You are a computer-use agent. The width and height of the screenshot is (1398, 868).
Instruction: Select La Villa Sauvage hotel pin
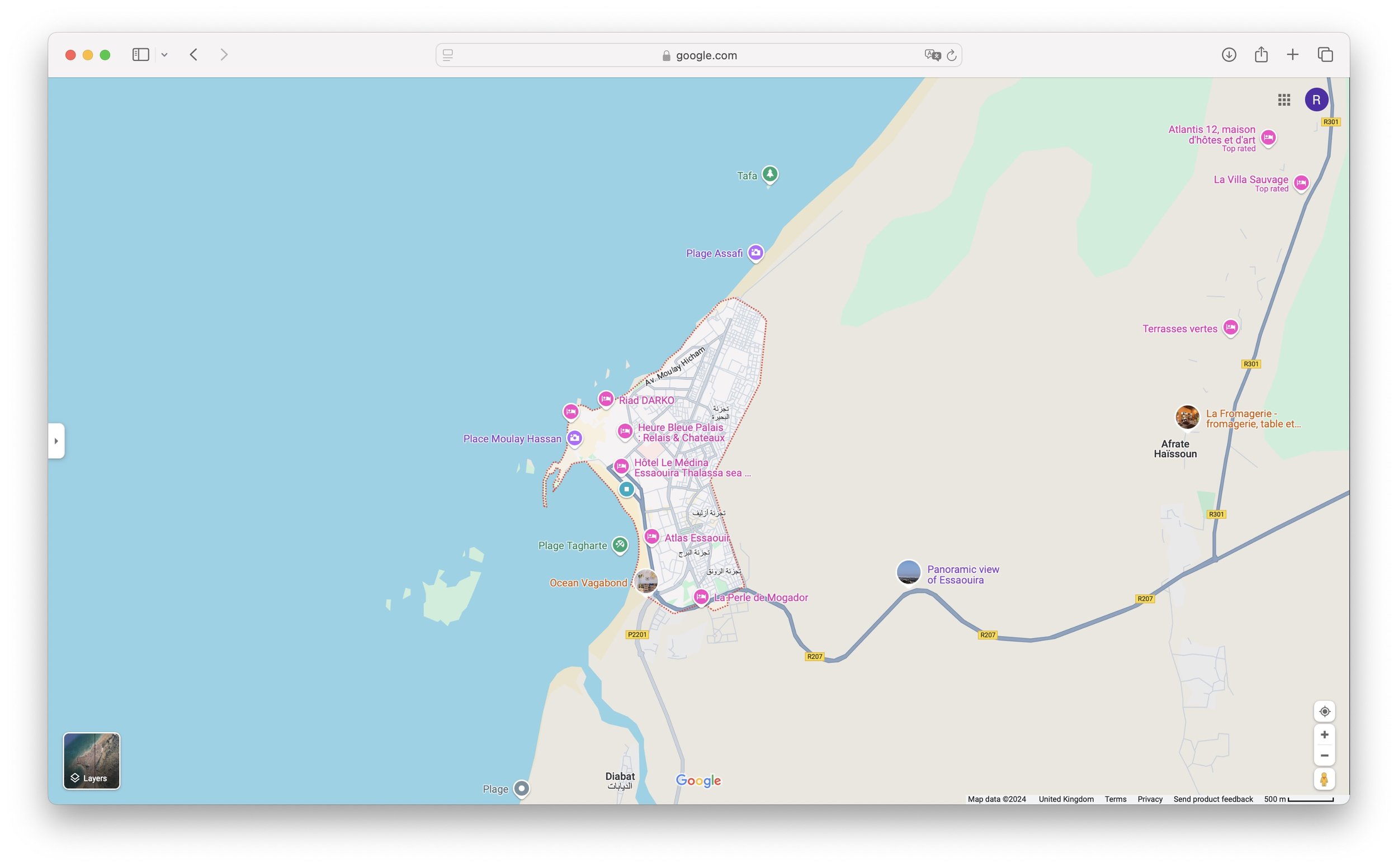1301,183
